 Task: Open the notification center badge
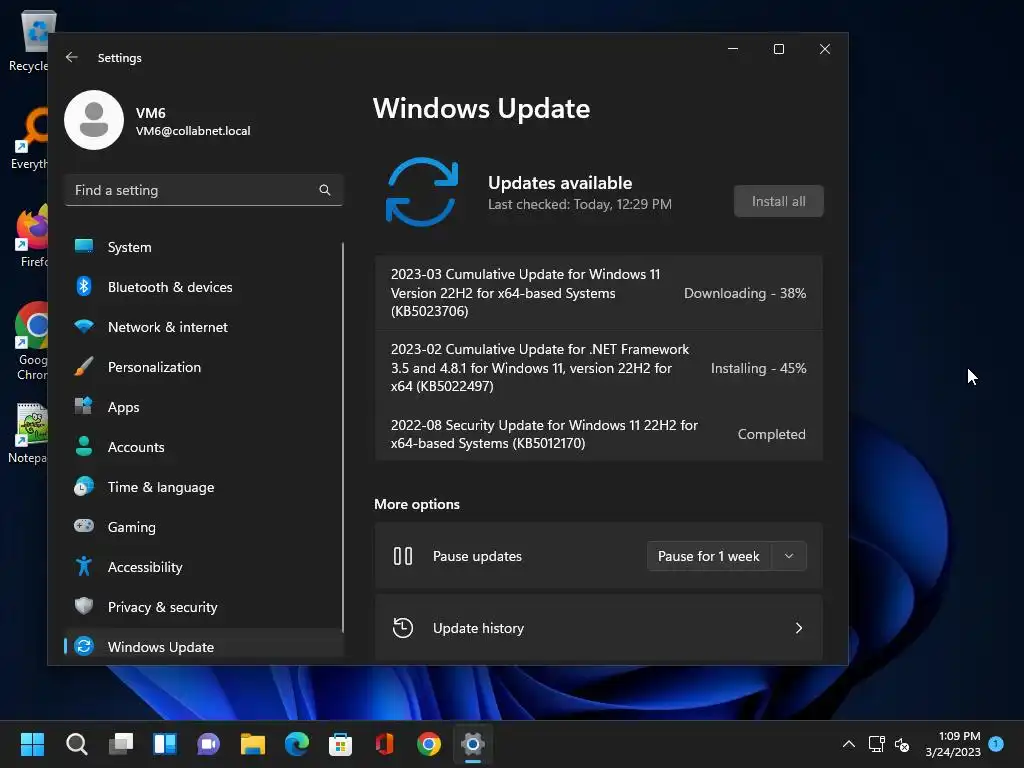click(x=996, y=744)
